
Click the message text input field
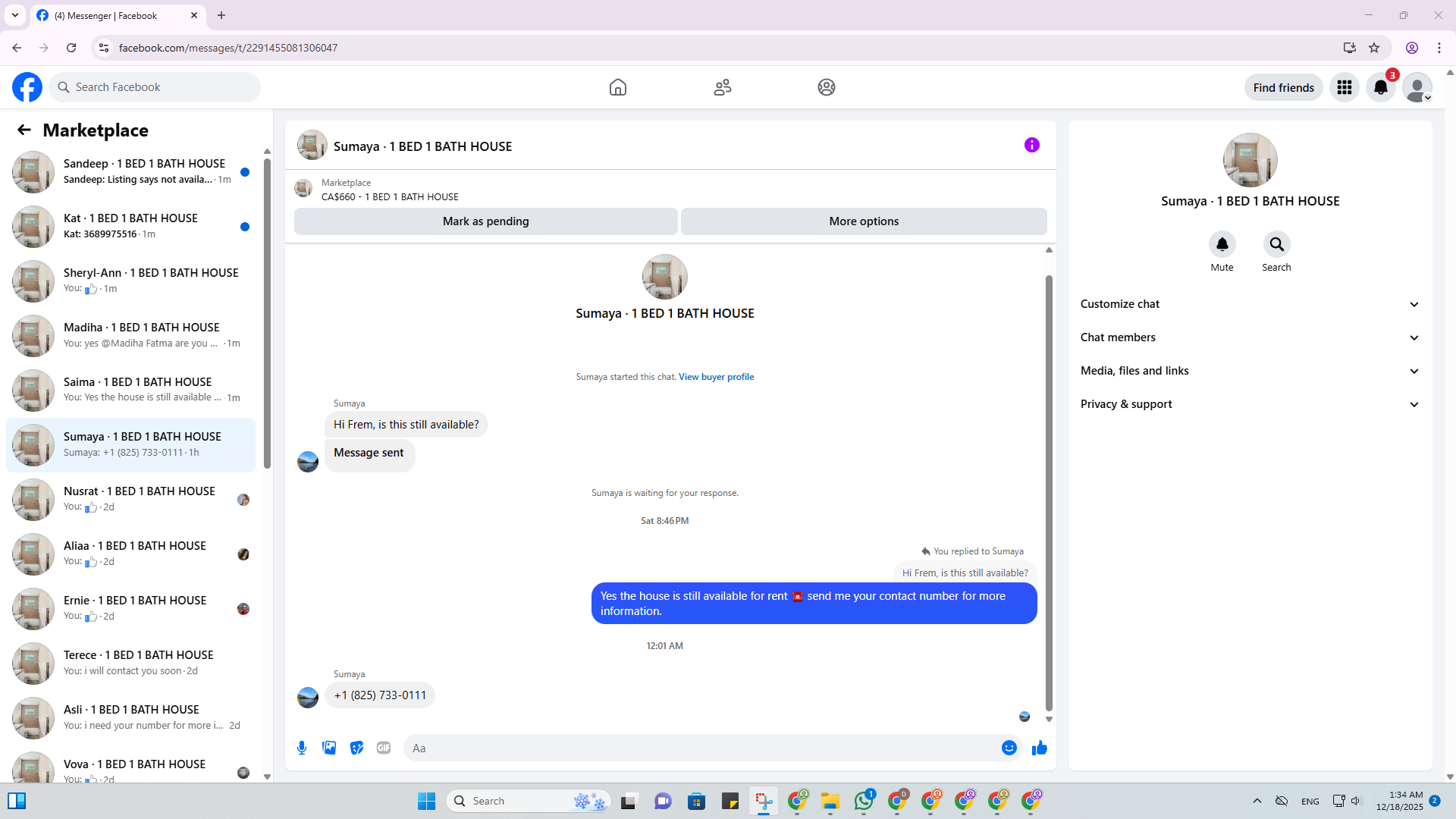point(701,748)
